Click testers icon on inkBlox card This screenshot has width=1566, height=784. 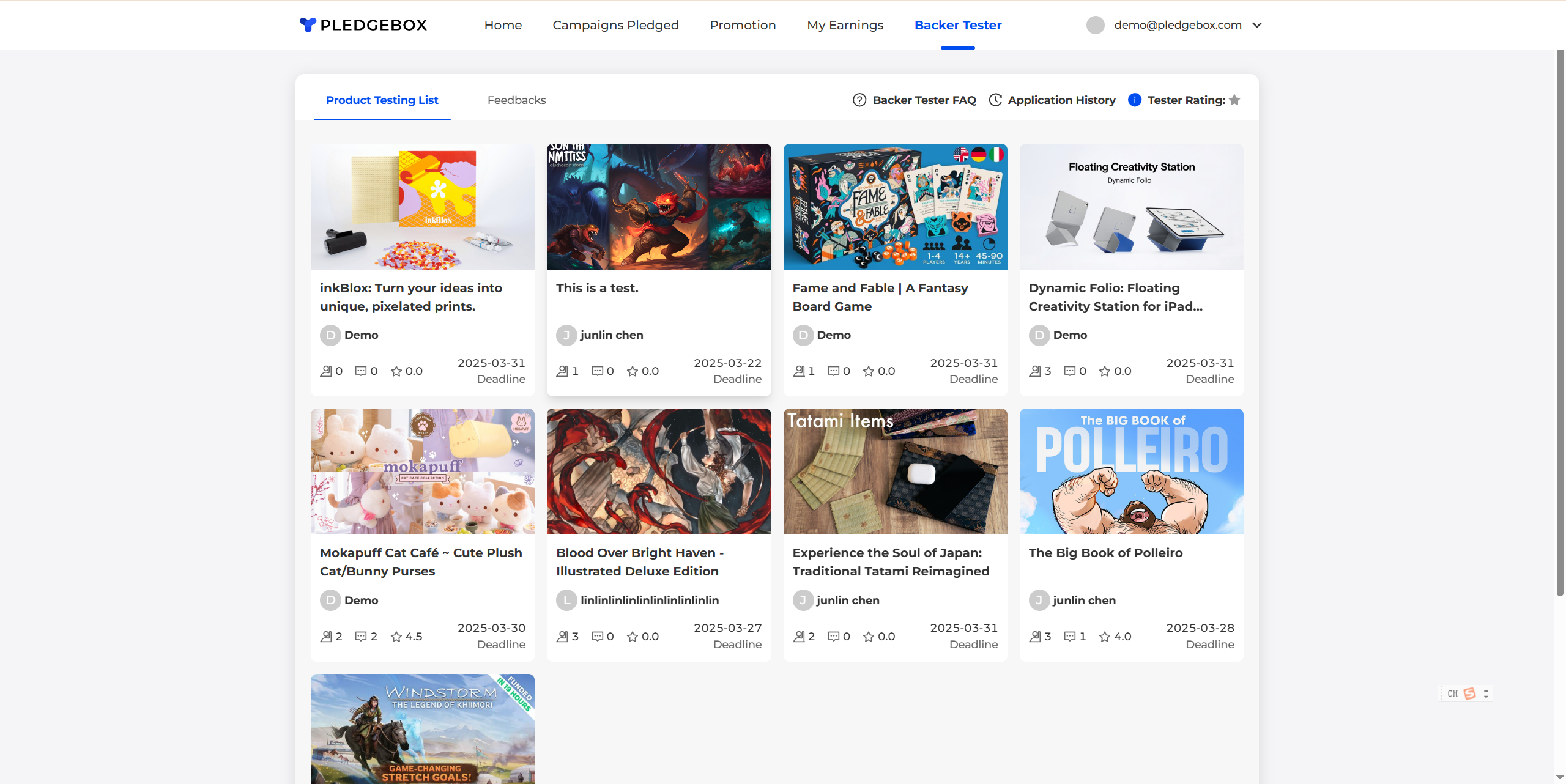tap(326, 371)
